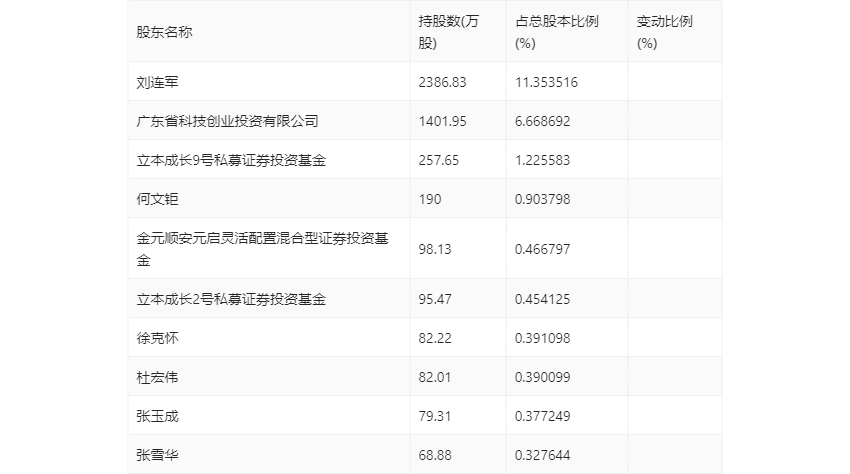Select the percentage 0.391098
Viewport: 850px width, 474px height.
pos(543,338)
